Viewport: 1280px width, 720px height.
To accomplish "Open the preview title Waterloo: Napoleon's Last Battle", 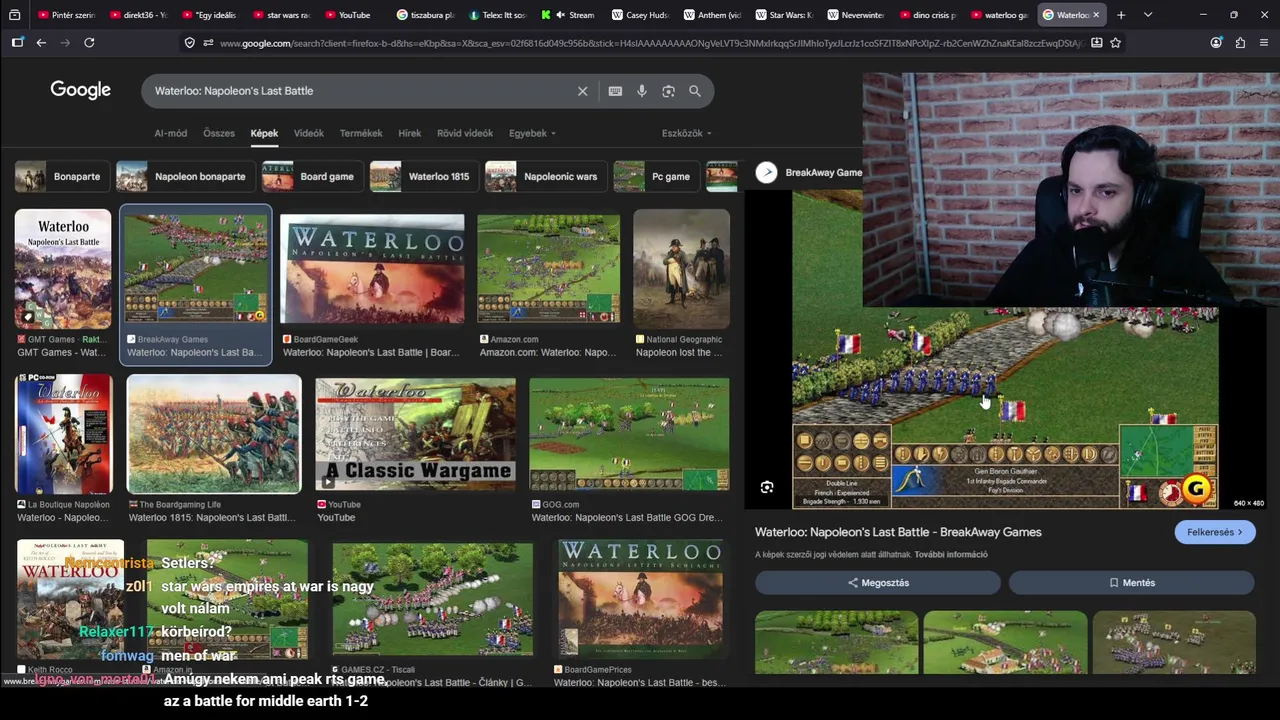I will (898, 532).
